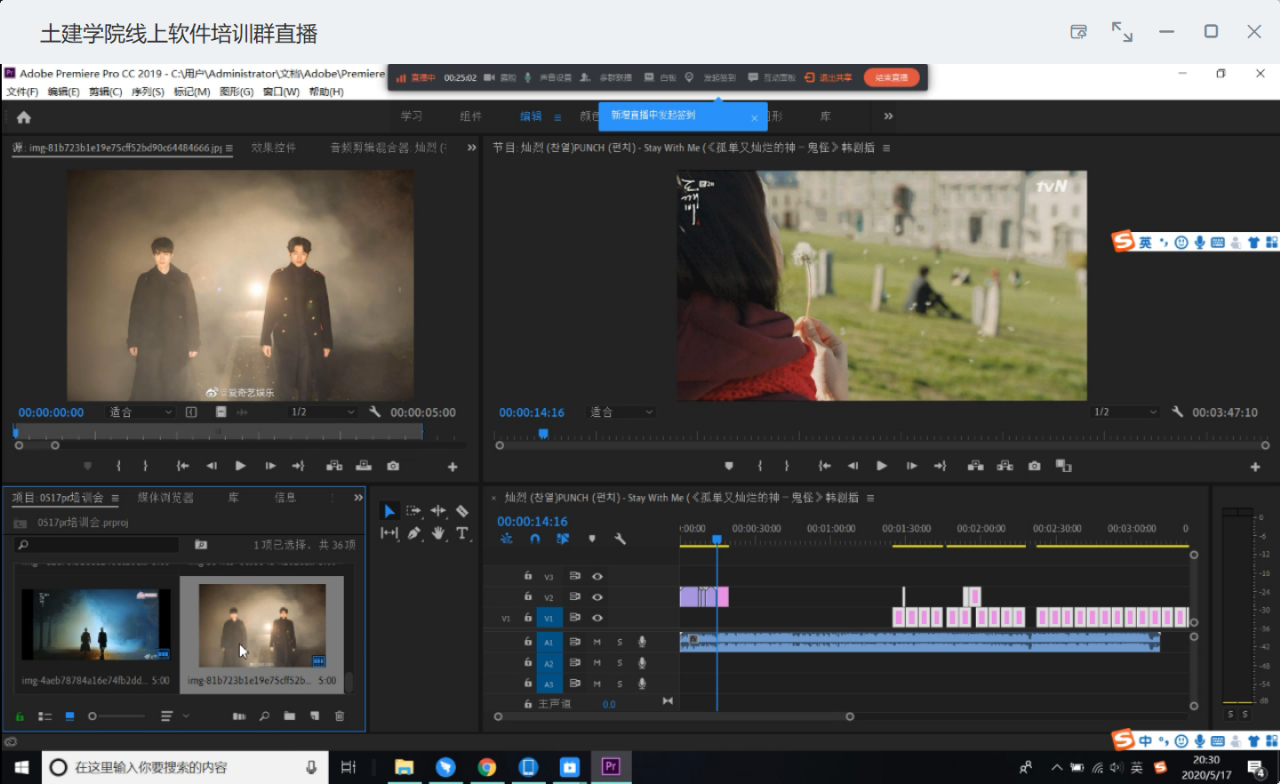Expand the workspace overflow chevron in the top bar
Image resolution: width=1280 pixels, height=784 pixels.
[888, 116]
